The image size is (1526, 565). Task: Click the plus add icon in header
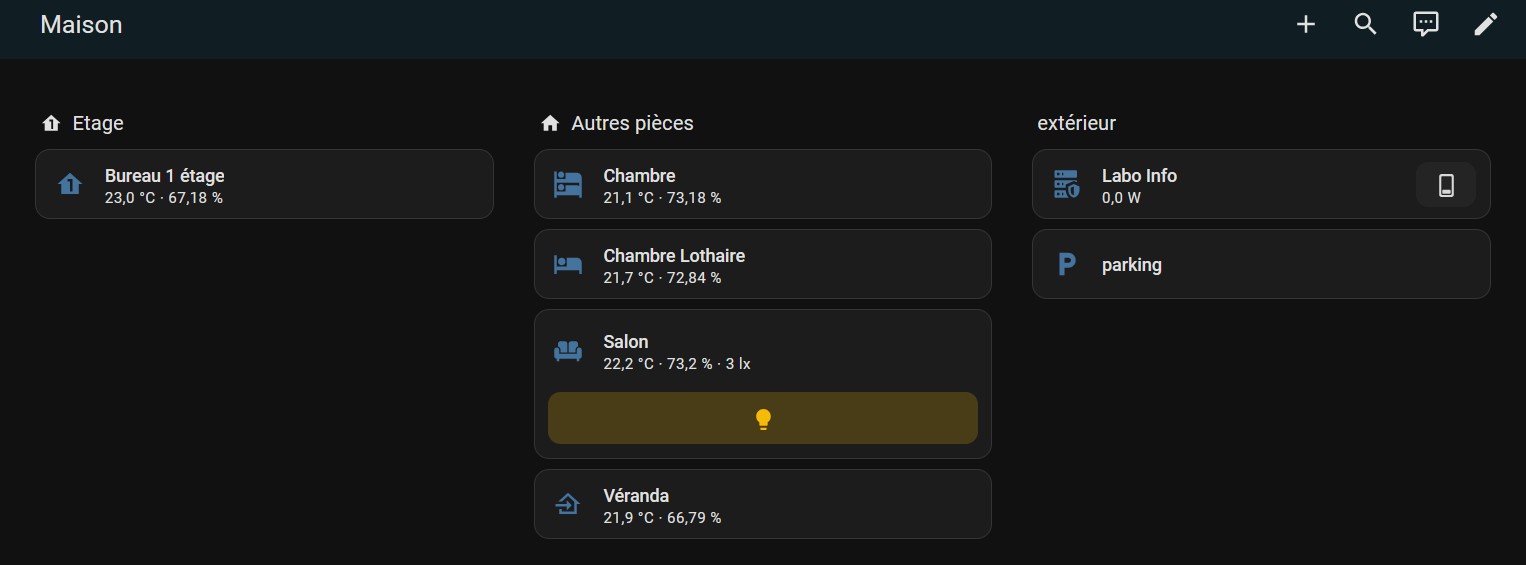click(x=1305, y=24)
